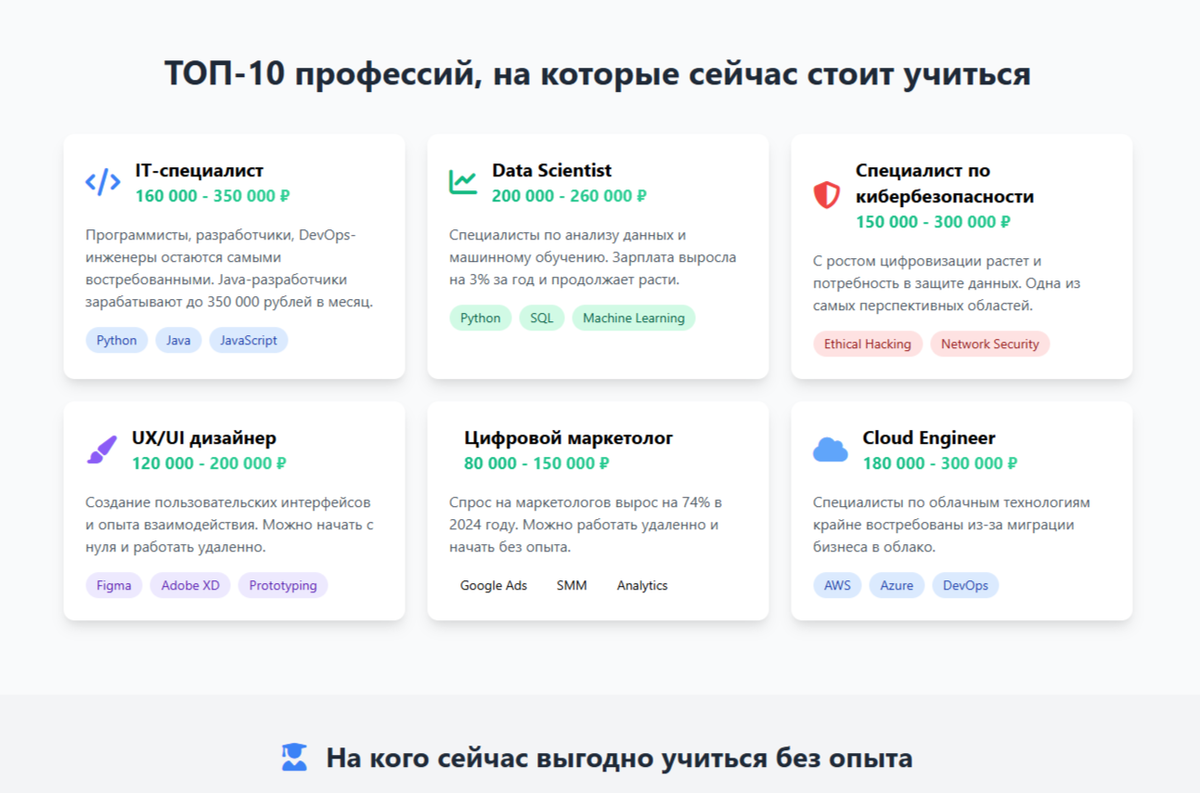Image resolution: width=1200 pixels, height=793 pixels.
Task: Click the AWS tag on Cloud Engineer card
Action: pyautogui.click(x=837, y=585)
